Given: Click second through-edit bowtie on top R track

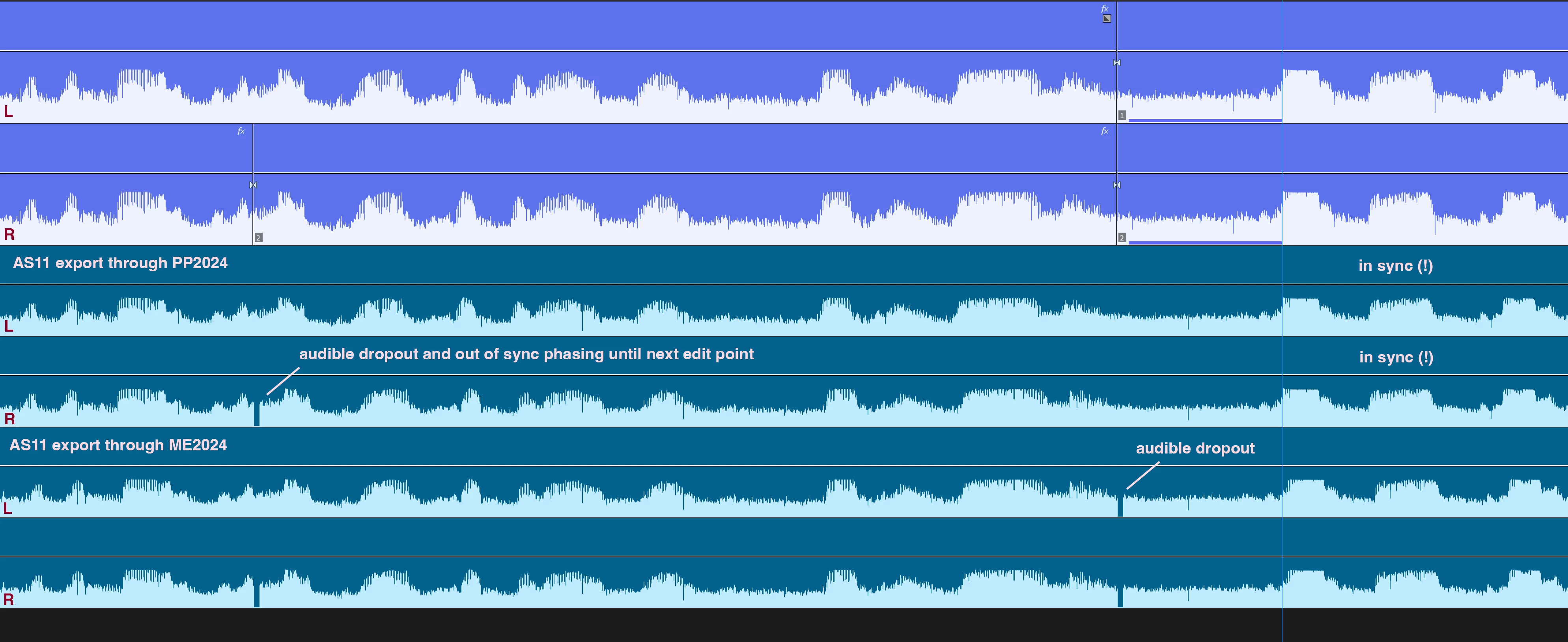Looking at the screenshot, I should point(1116,185).
